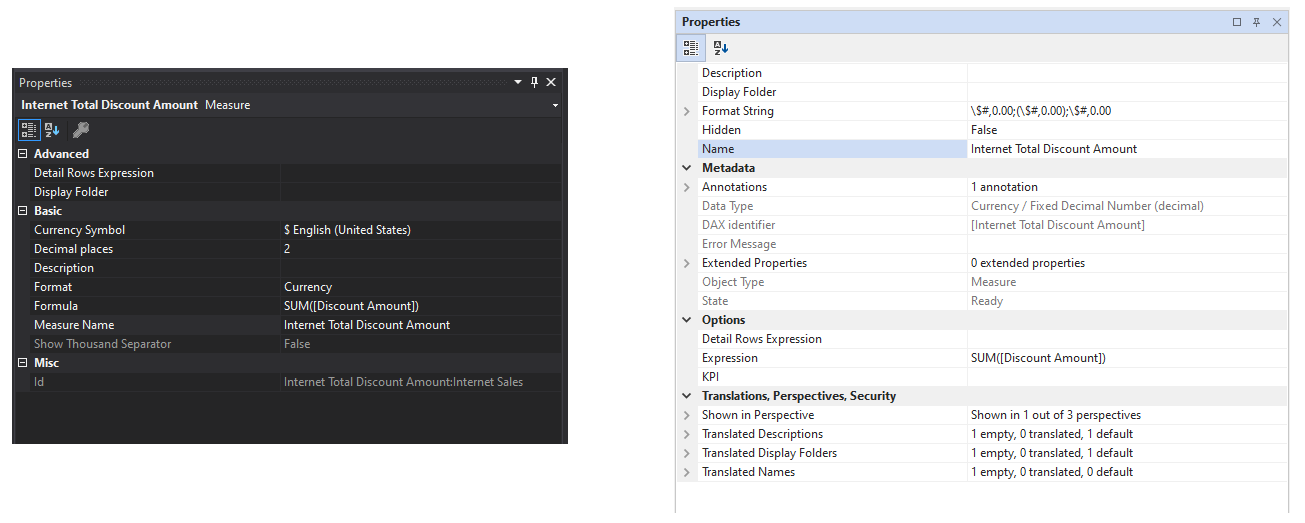Viewport: 1305px width, 523px height.
Task: Edit the Decimal places value
Action: click(423, 249)
